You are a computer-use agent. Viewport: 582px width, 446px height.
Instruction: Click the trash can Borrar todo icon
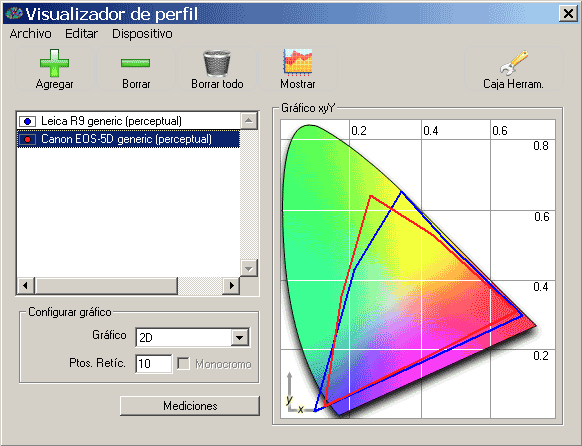(217, 63)
